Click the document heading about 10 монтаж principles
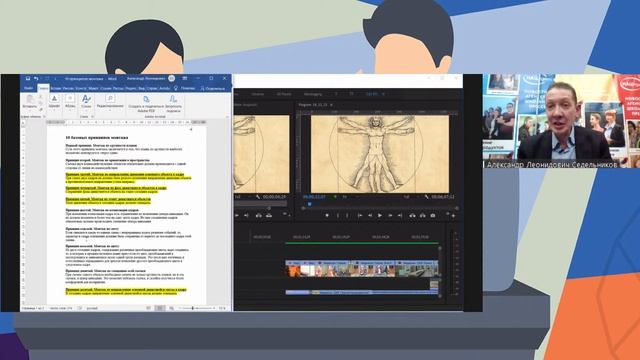Image resolution: width=640 pixels, height=360 pixels. click(97, 138)
